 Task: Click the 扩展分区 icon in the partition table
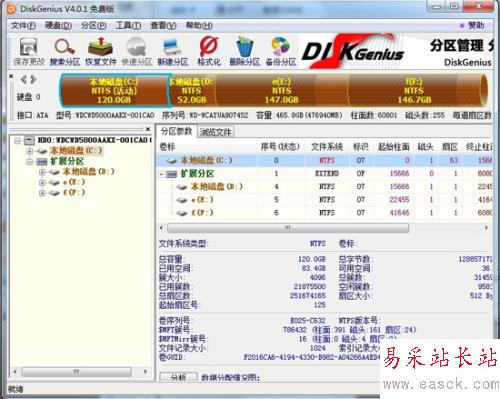171,174
